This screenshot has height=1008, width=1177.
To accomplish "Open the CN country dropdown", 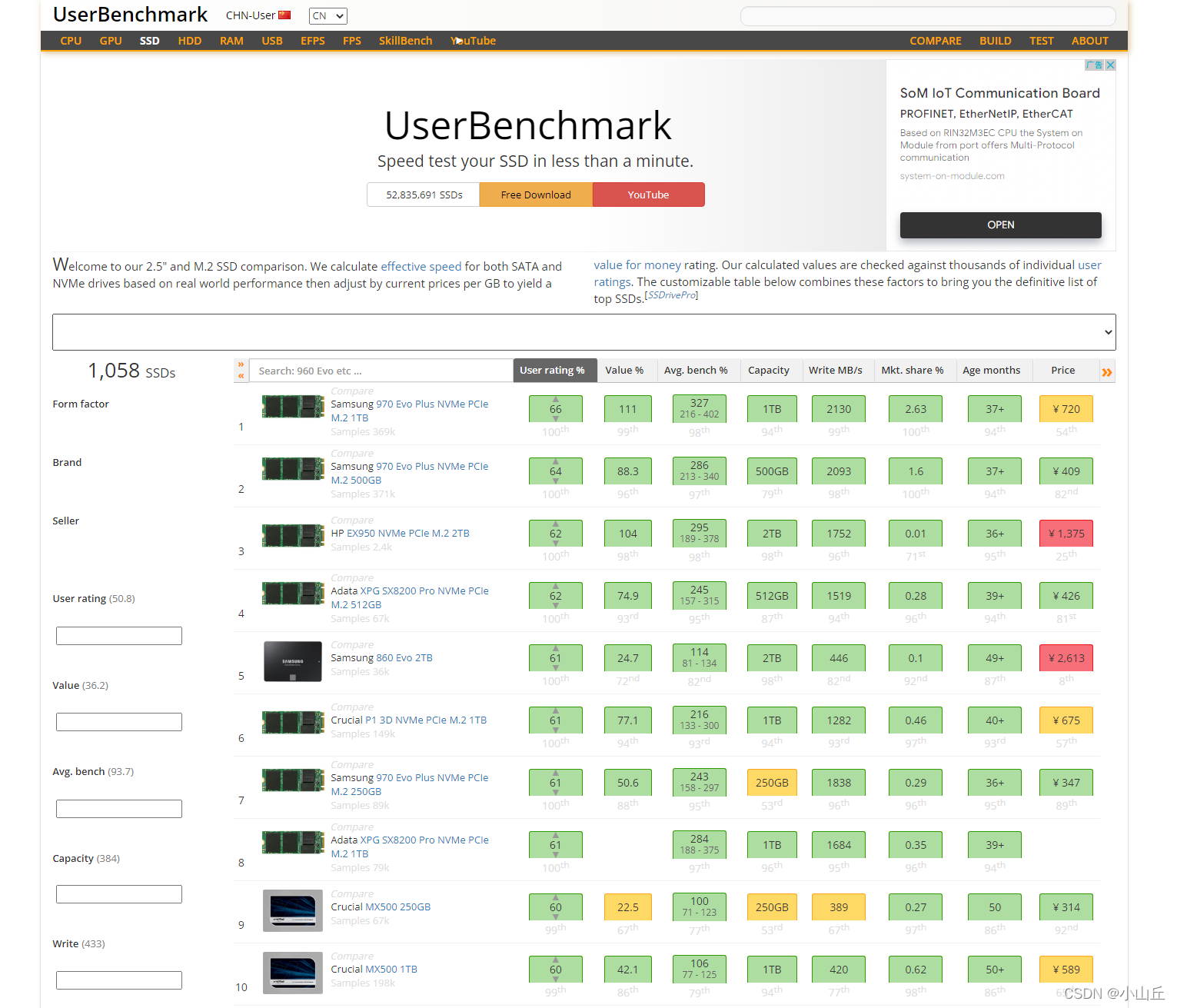I will 328,16.
